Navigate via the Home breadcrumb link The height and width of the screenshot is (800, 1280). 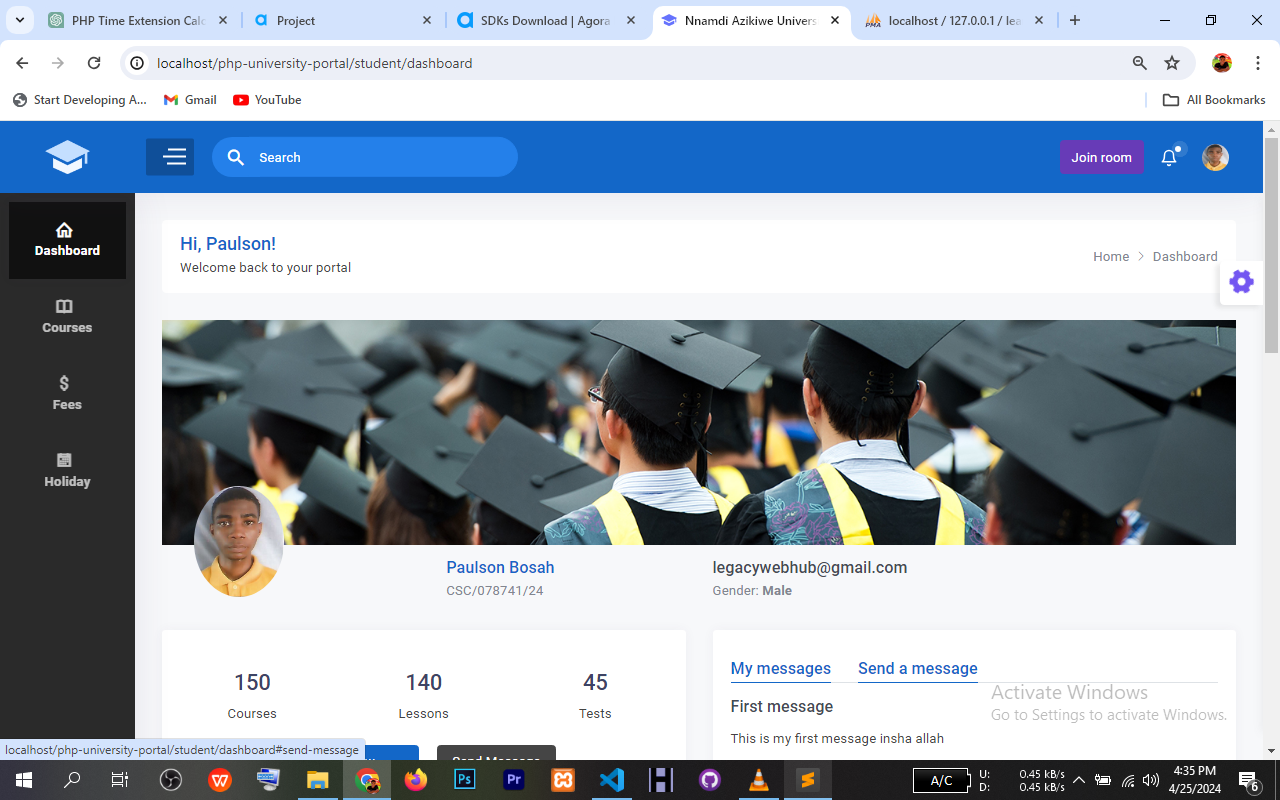pyautogui.click(x=1110, y=256)
